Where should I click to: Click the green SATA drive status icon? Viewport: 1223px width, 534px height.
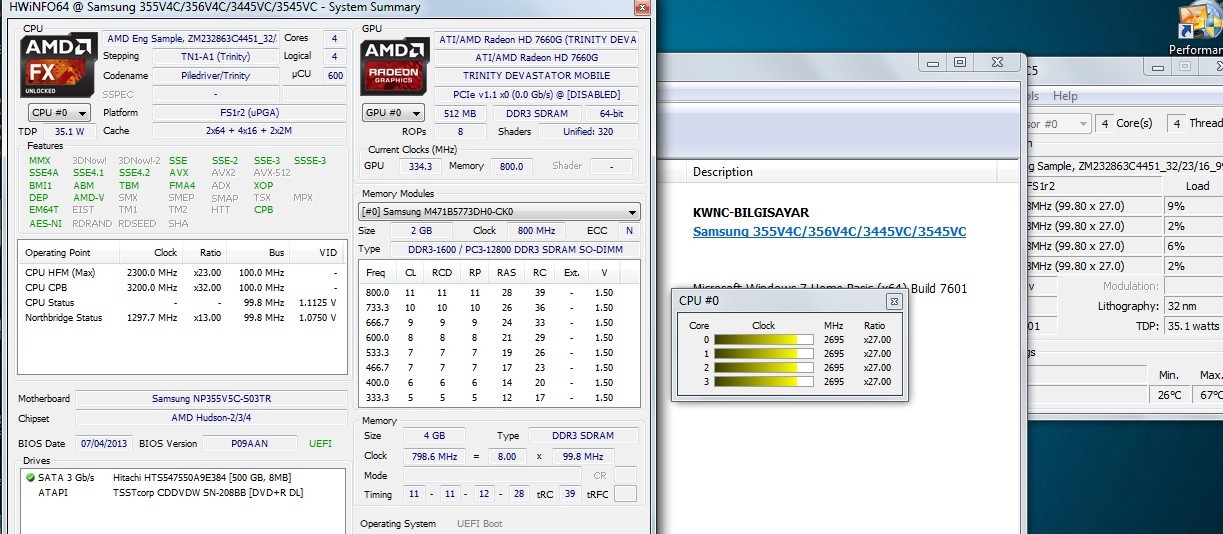[x=30, y=478]
